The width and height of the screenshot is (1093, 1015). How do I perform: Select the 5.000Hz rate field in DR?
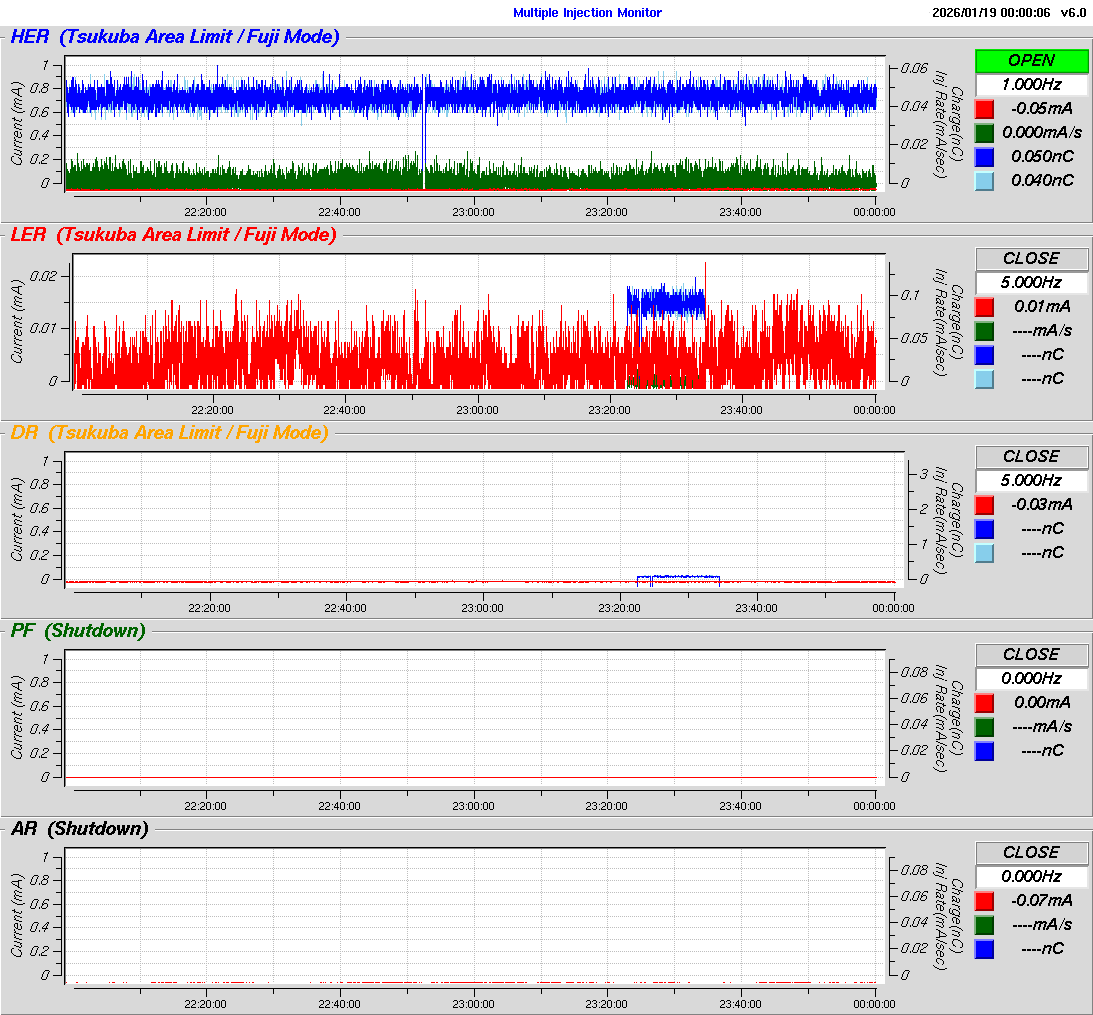click(1031, 480)
